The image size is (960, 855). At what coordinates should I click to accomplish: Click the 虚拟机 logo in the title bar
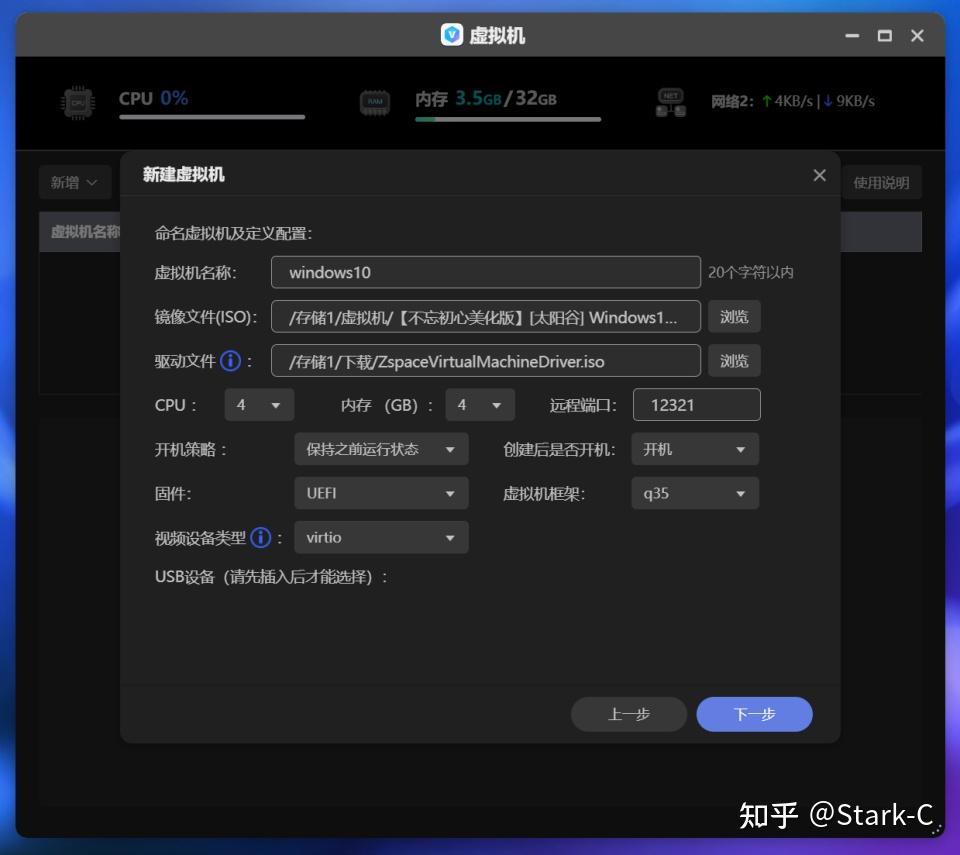pyautogui.click(x=452, y=36)
